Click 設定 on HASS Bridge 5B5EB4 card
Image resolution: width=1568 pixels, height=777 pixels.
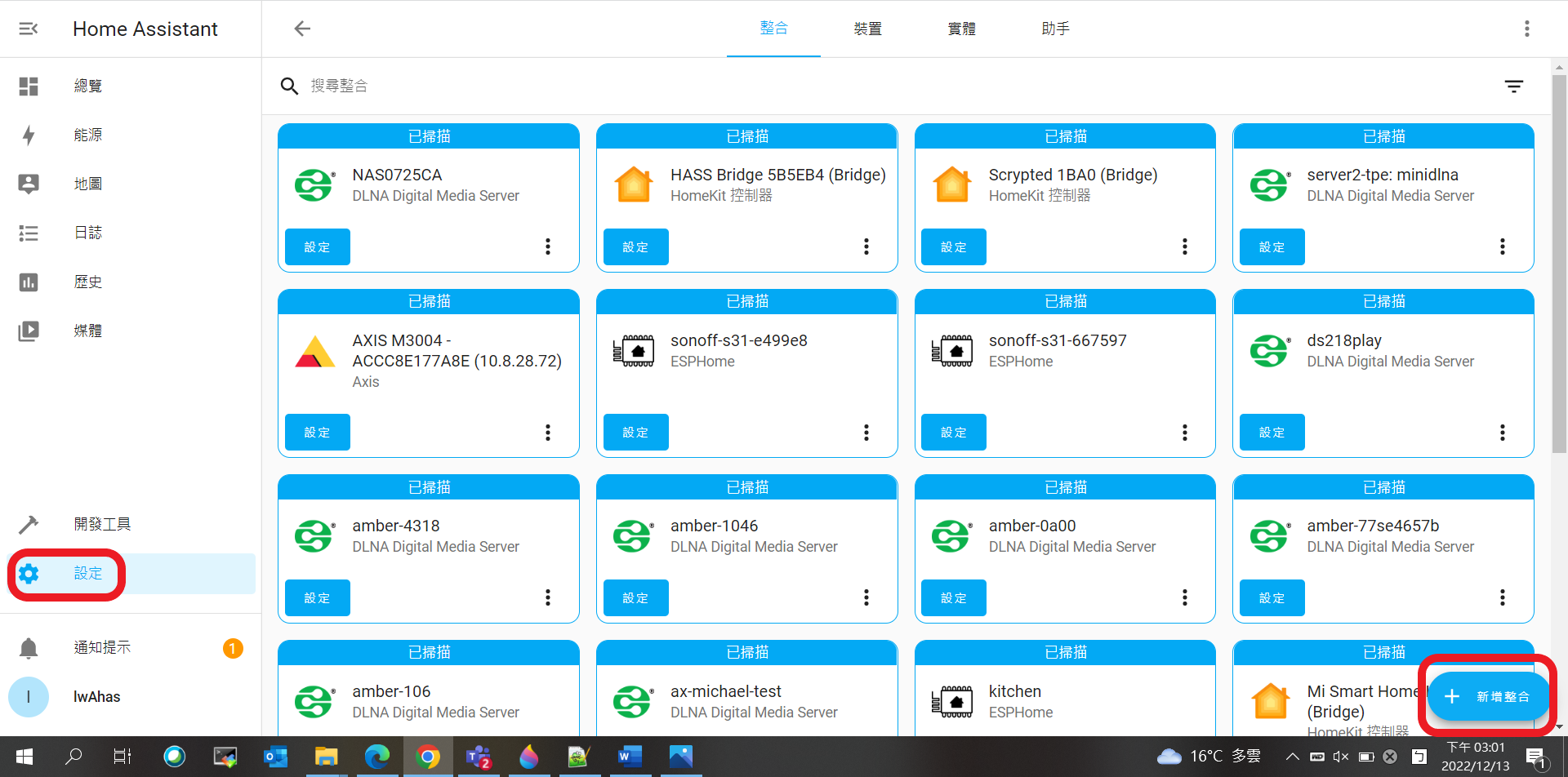636,246
